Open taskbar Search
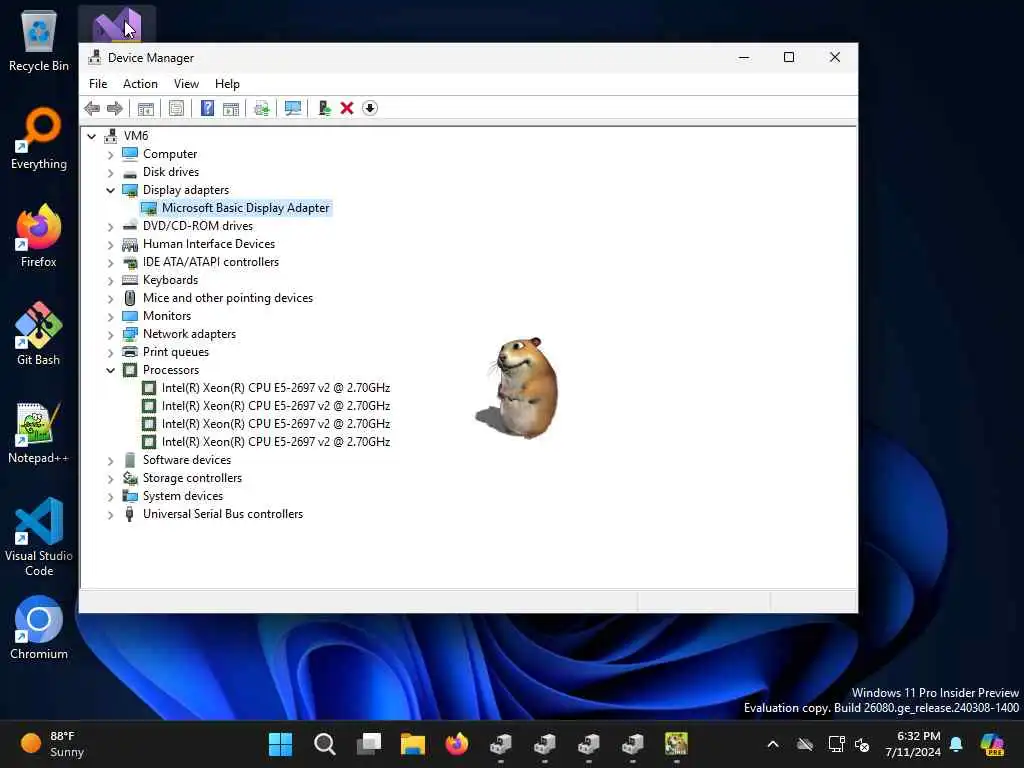This screenshot has height=768, width=1024. pyautogui.click(x=325, y=744)
